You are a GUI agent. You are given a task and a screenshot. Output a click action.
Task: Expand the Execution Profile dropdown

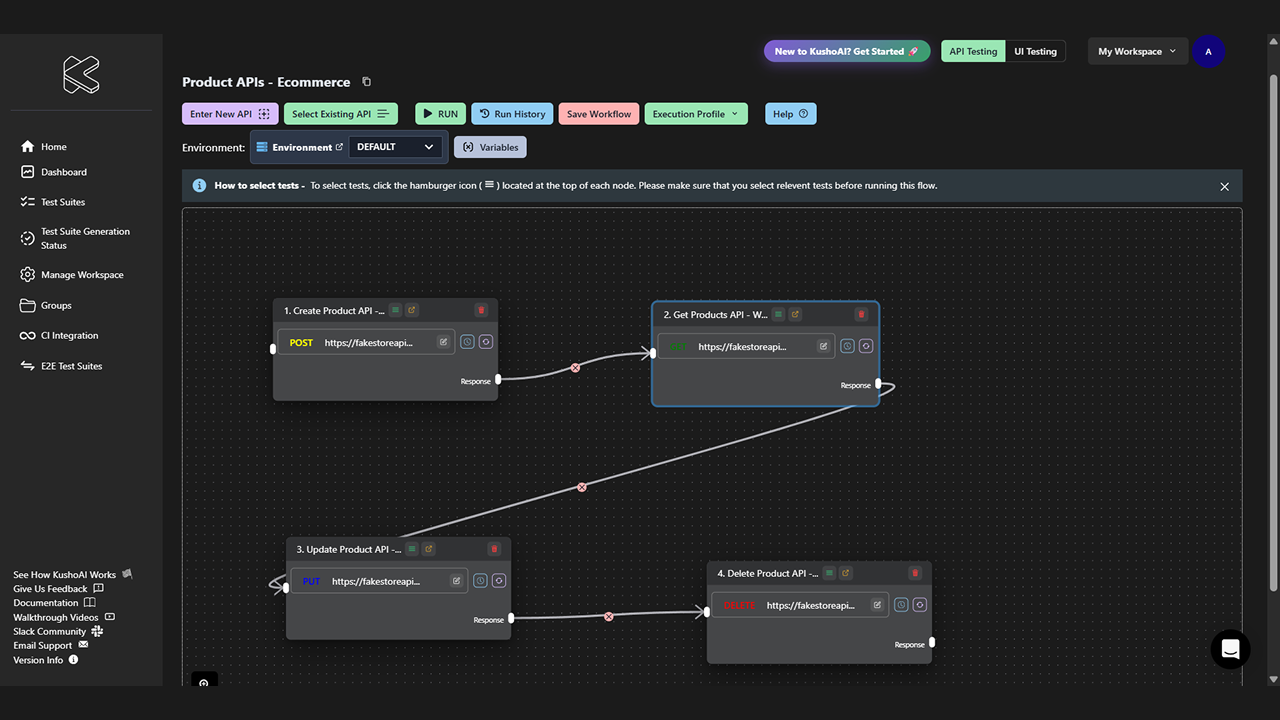pos(696,114)
